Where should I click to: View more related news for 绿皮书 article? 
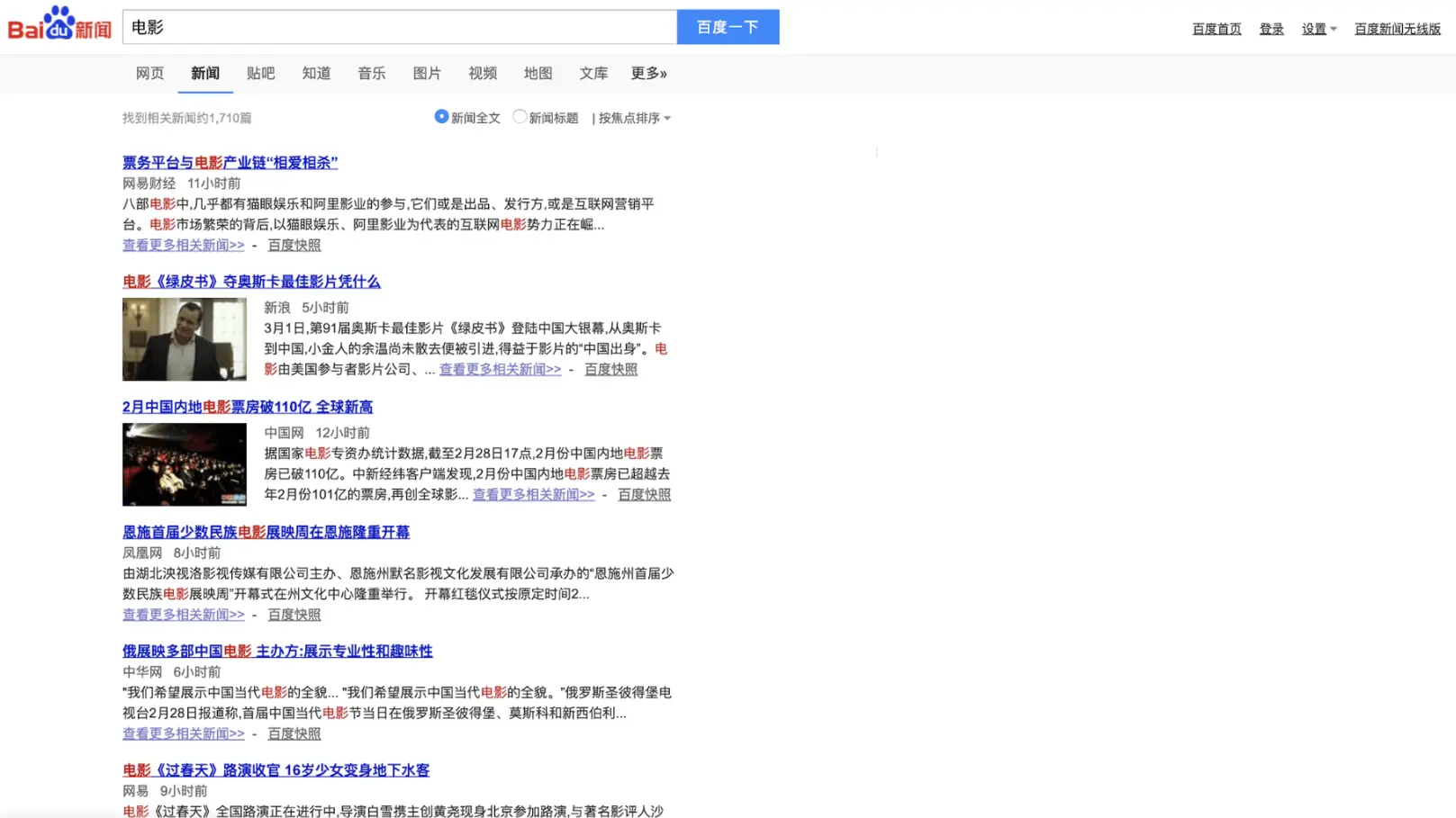tap(500, 369)
